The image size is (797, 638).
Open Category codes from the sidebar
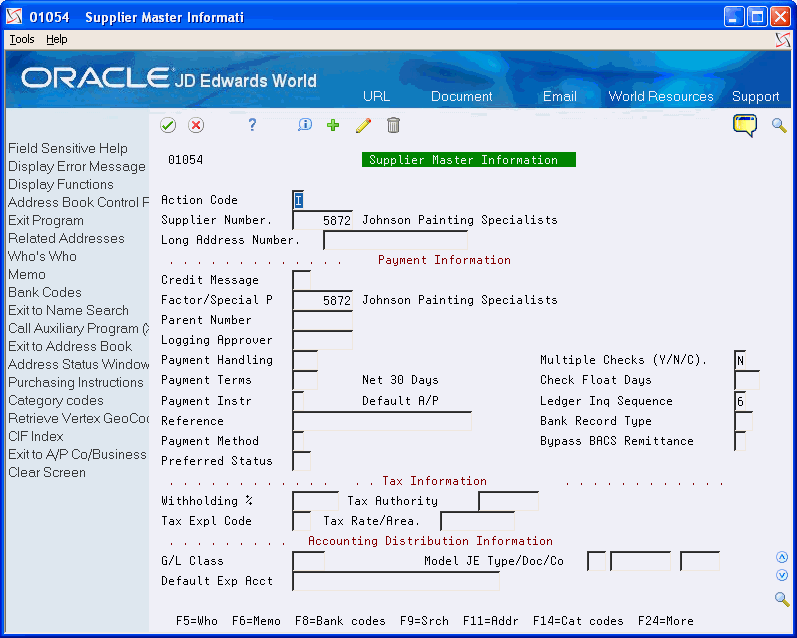[56, 401]
